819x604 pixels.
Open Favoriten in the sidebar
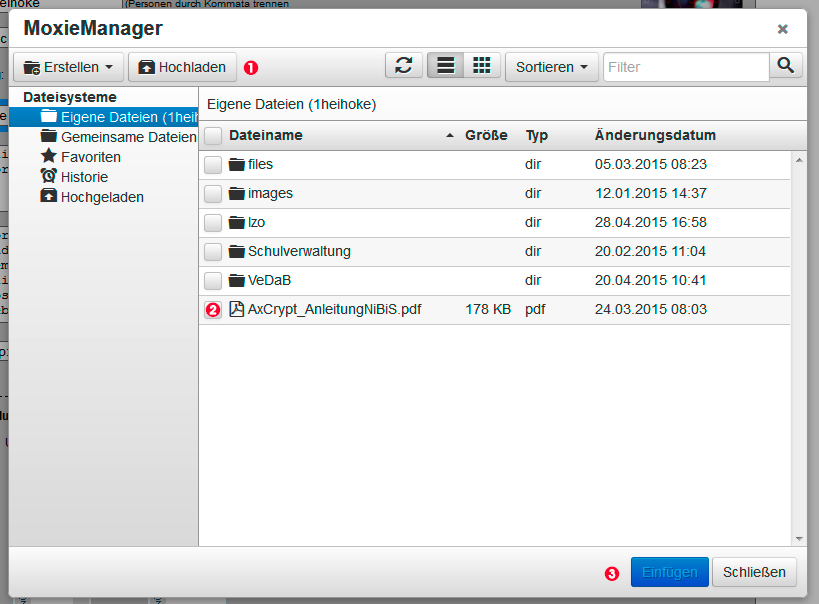click(x=90, y=157)
